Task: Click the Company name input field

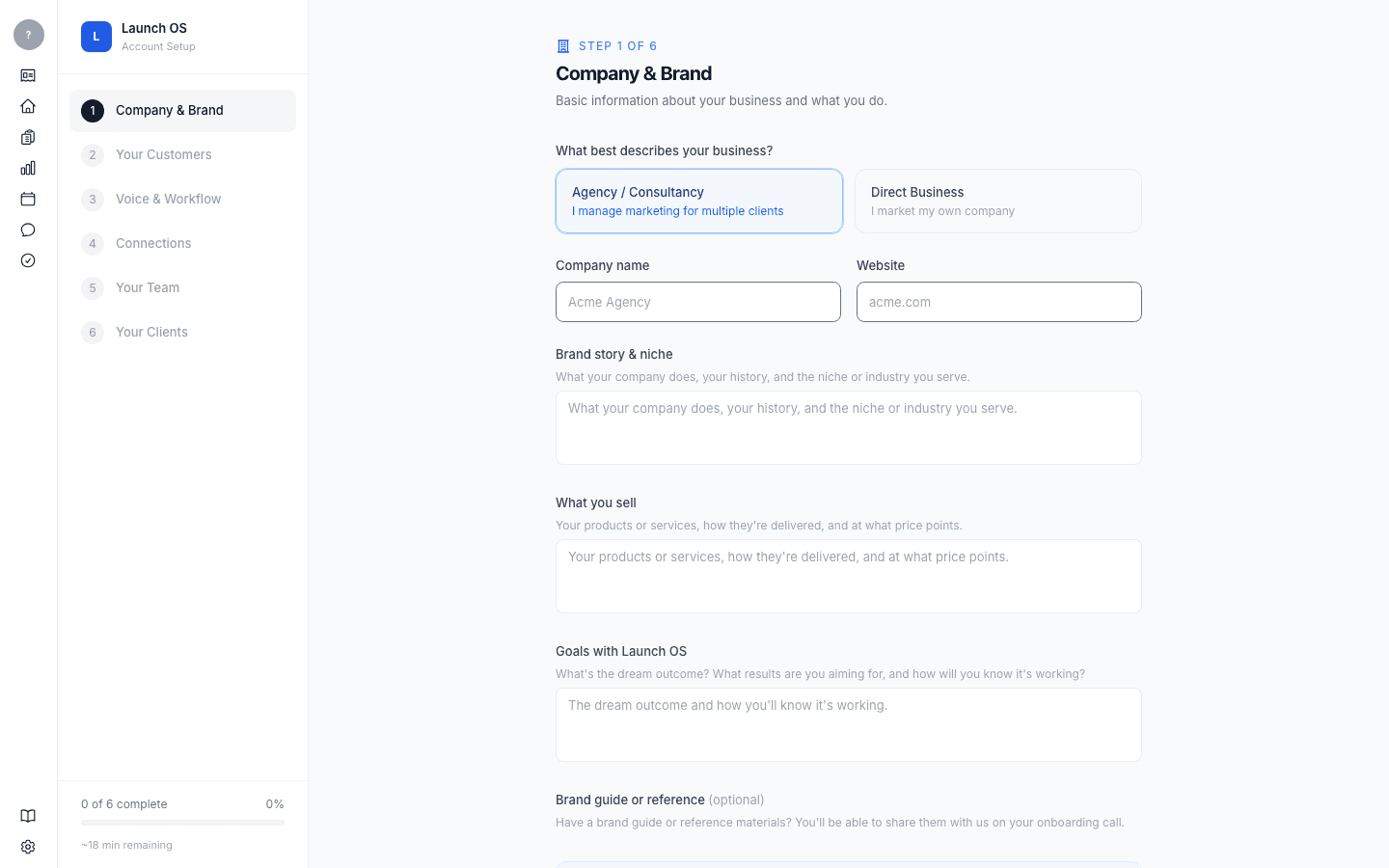Action: 698,302
